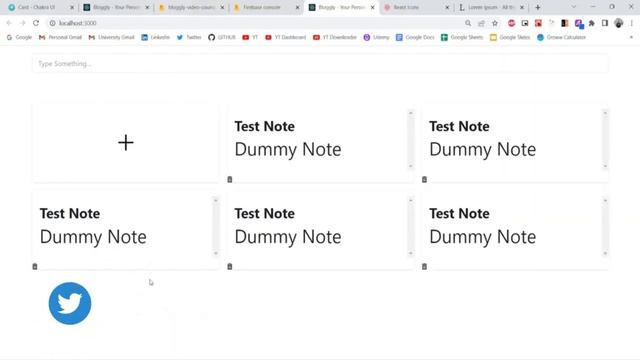Screen dimensions: 640x360
Task: Open the GITHUB bookmark
Action: click(x=222, y=37)
